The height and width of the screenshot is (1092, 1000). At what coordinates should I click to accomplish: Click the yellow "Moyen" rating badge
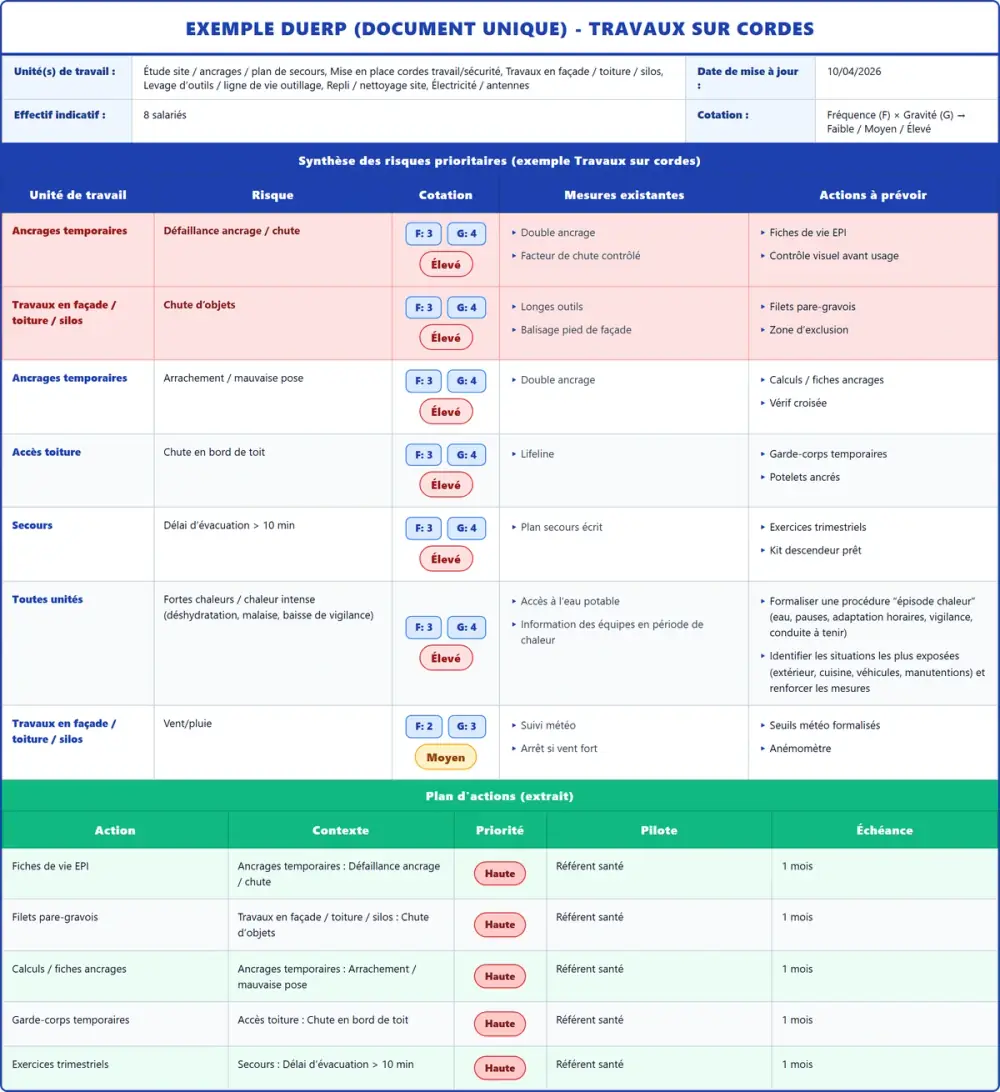(x=446, y=757)
